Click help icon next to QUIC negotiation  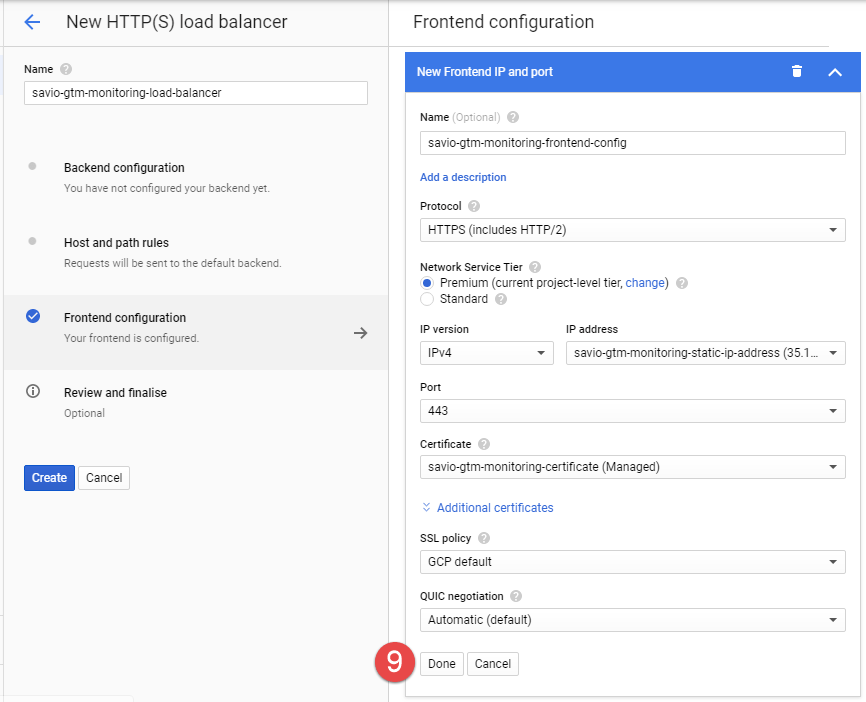[516, 596]
